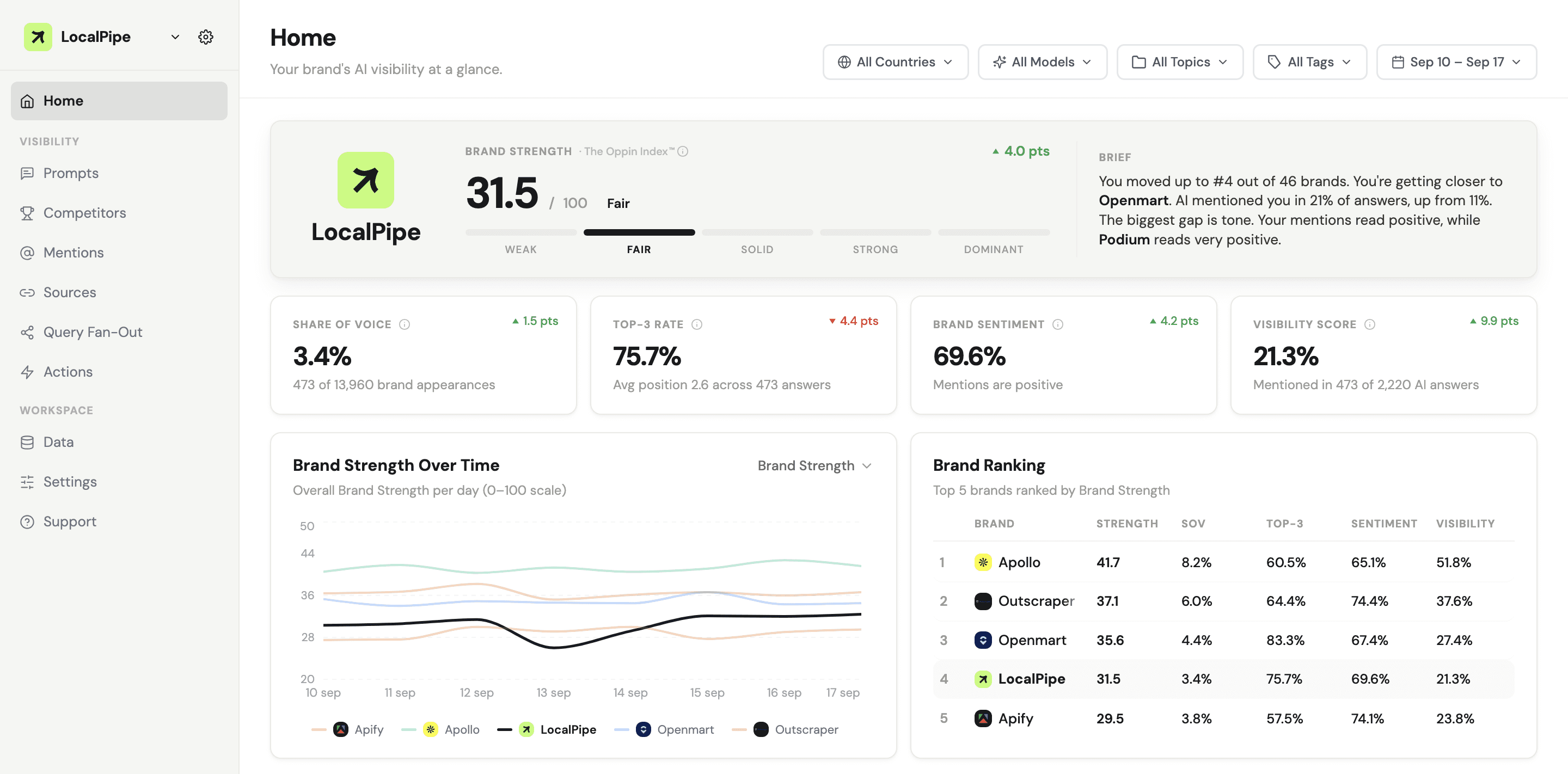Viewport: 1568px width, 774px height.
Task: Open the Sep 10 – Sep 17 date range picker
Action: pos(1456,62)
